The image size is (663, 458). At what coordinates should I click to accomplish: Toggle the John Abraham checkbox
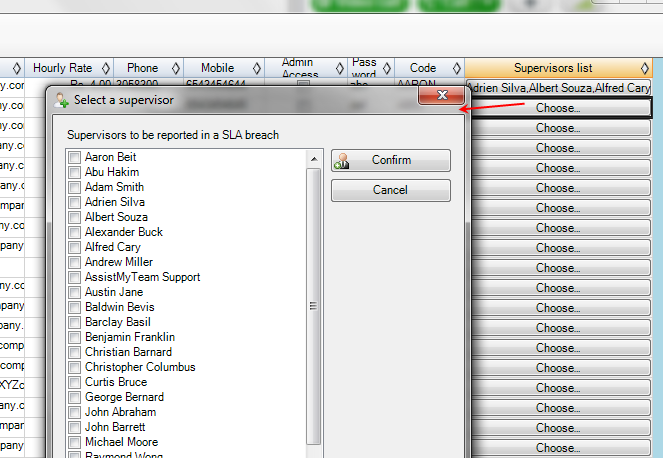click(74, 412)
